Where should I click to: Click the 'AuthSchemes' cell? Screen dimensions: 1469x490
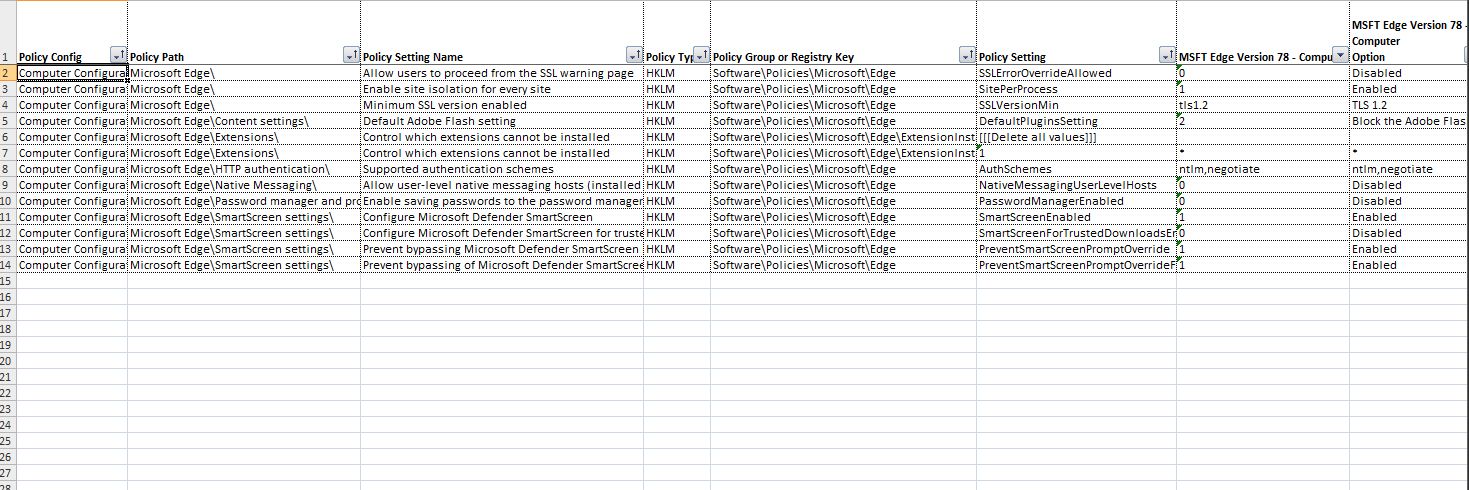[1076, 169]
